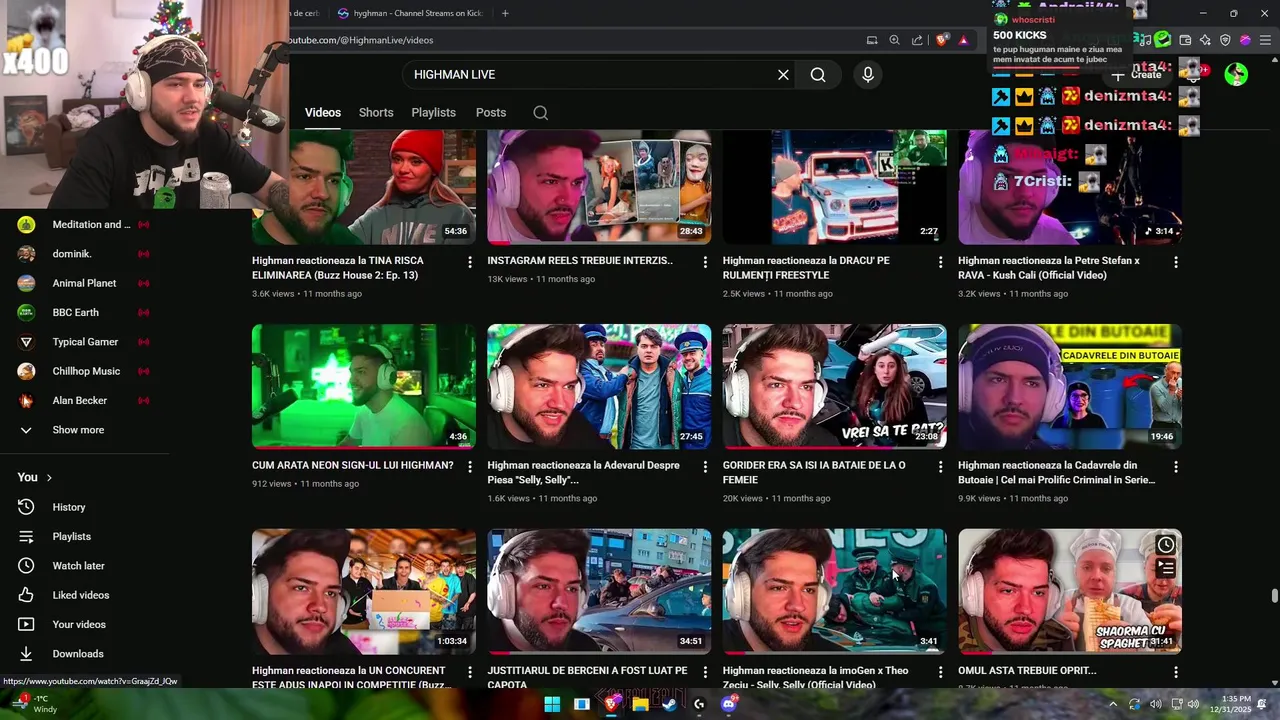This screenshot has height=720, width=1280.
Task: Open the Brave browser taskbar icon
Action: pyautogui.click(x=611, y=704)
